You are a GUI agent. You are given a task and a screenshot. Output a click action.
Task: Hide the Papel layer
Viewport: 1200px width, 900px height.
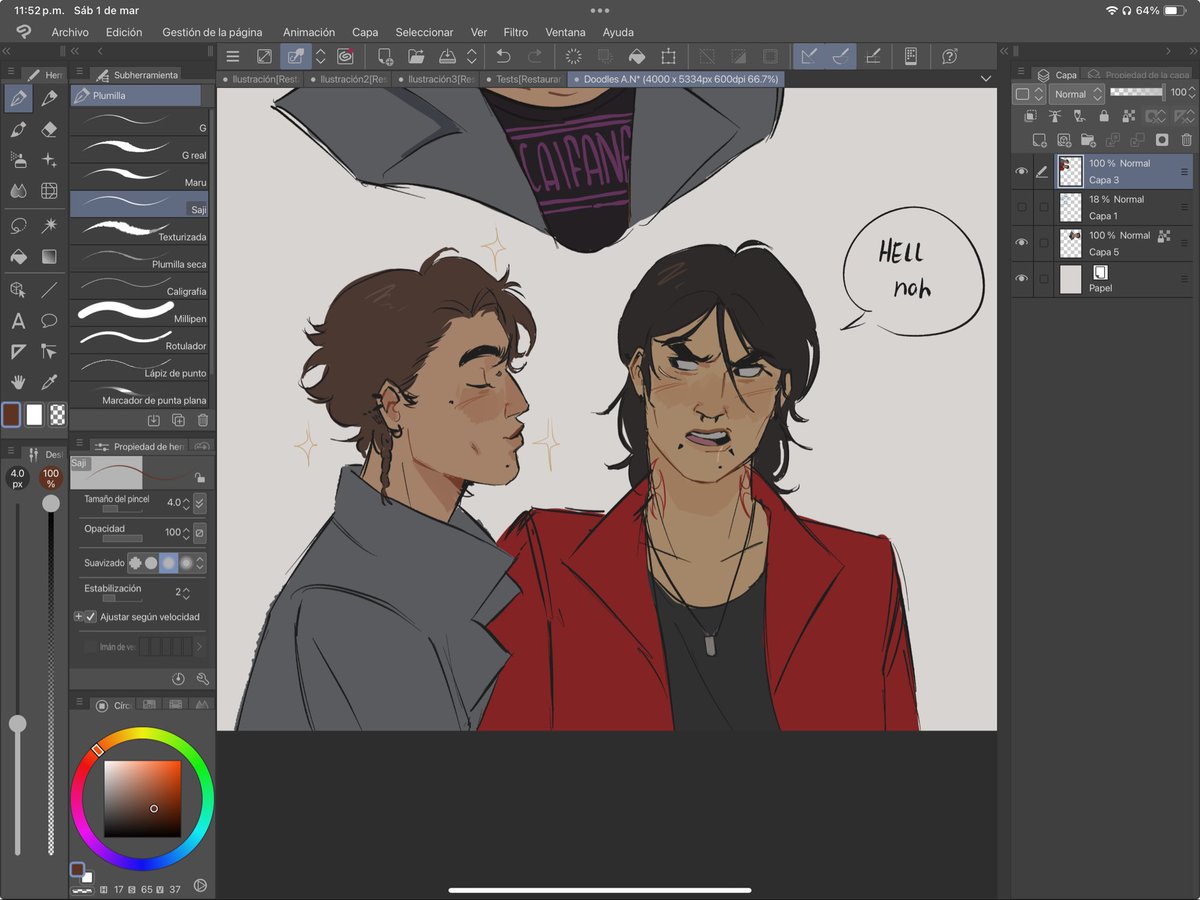pyautogui.click(x=1021, y=279)
